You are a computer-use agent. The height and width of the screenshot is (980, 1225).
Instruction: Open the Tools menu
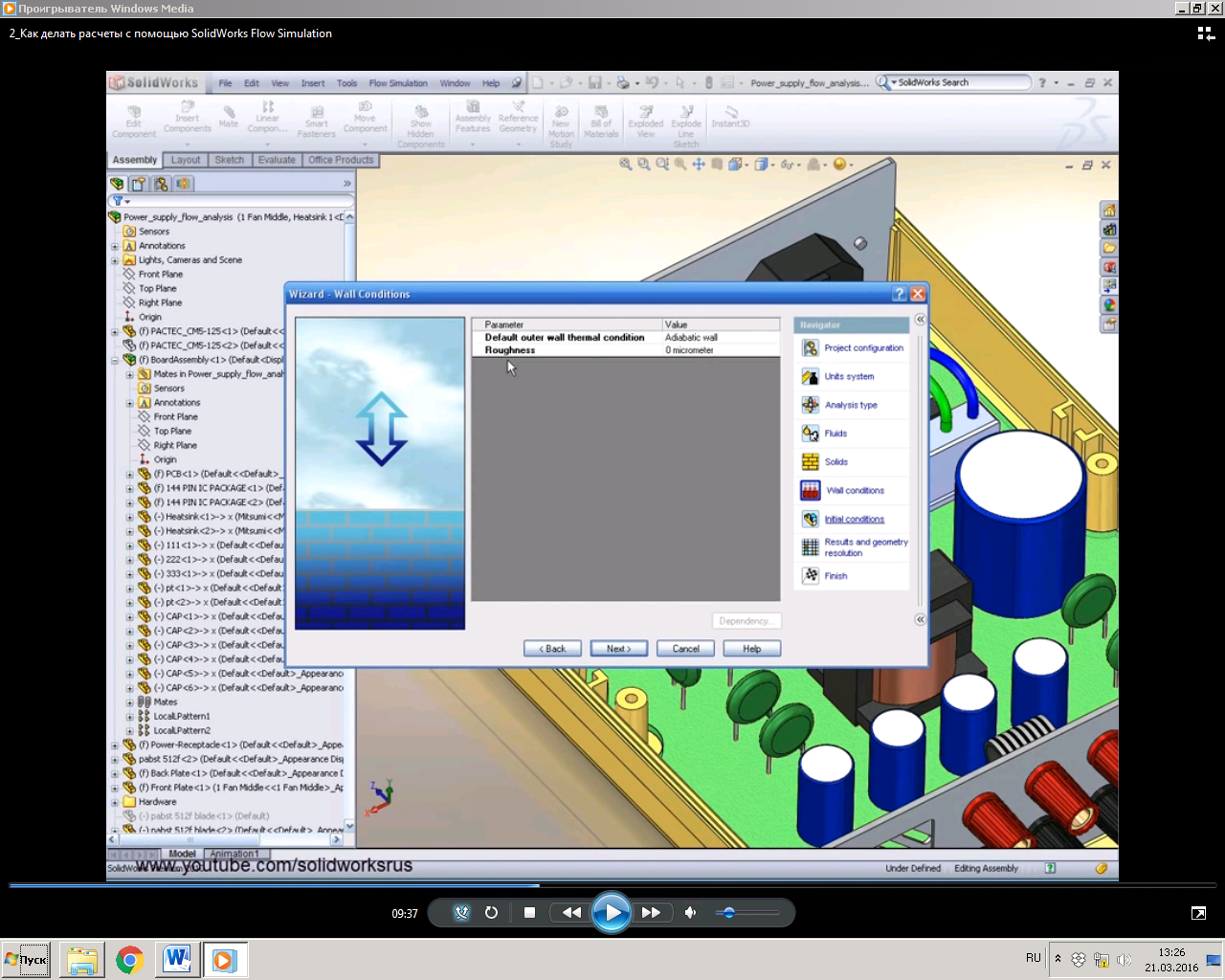coord(346,83)
